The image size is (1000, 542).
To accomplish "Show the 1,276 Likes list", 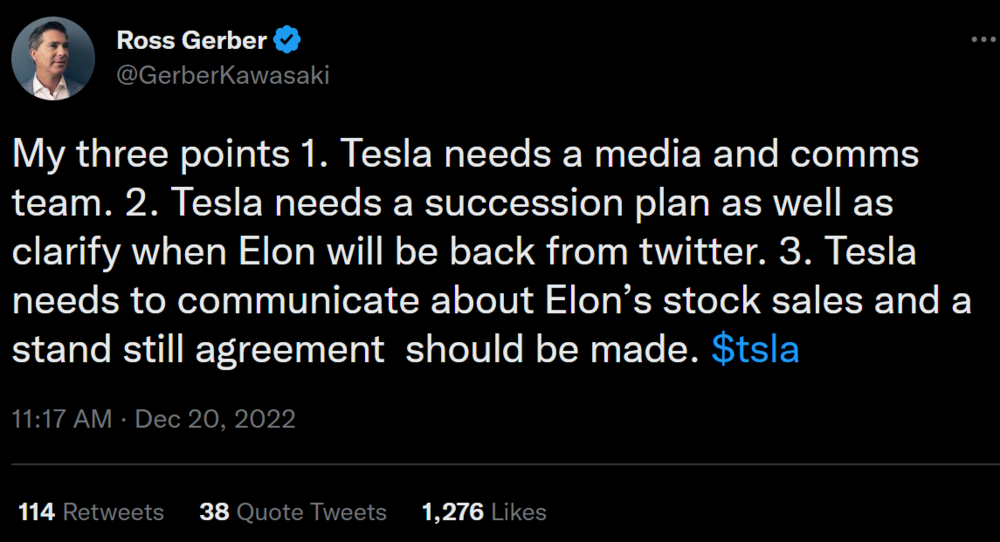I will click(x=484, y=512).
